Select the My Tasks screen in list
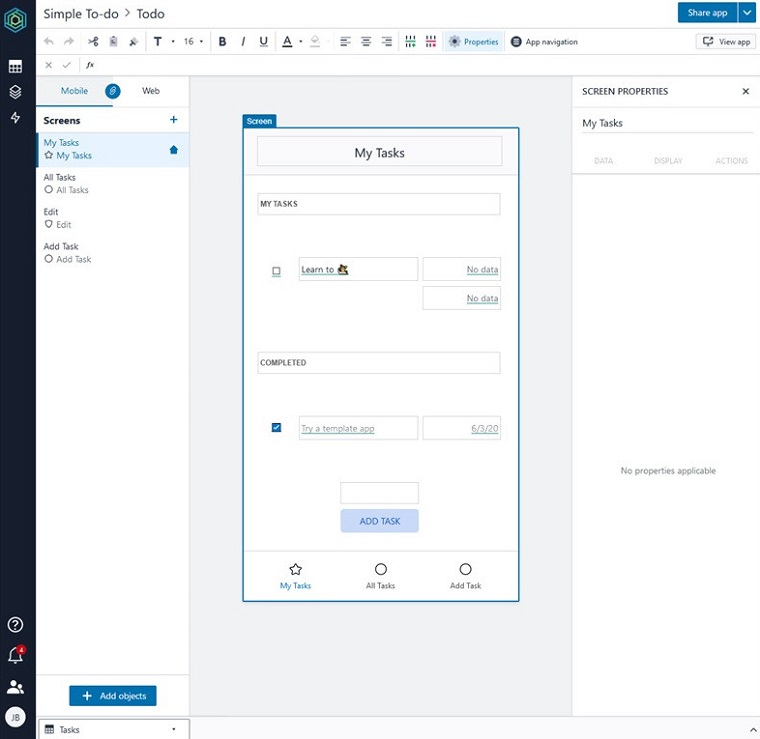 coord(112,149)
